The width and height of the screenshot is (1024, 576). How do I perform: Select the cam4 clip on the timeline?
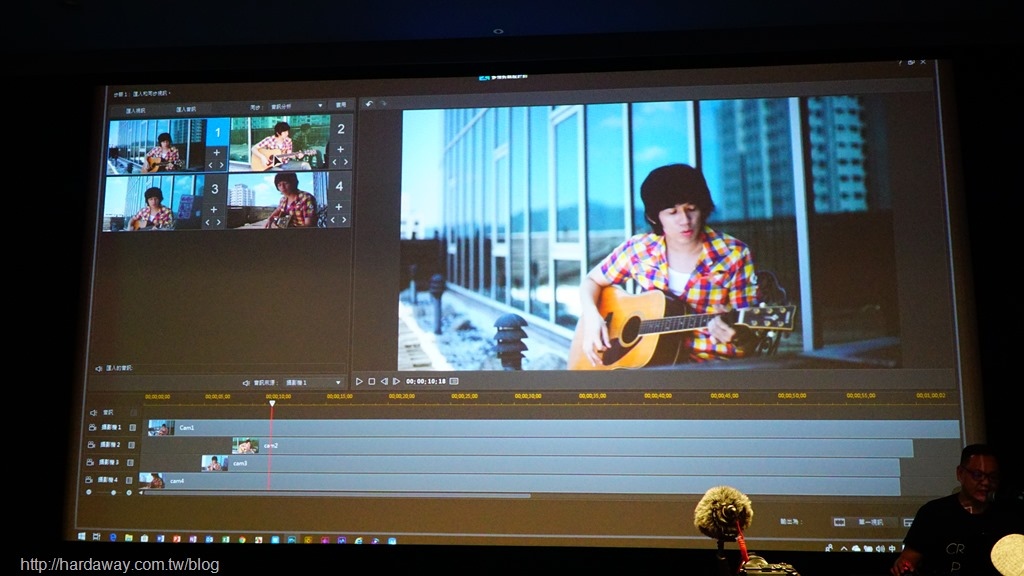click(520, 482)
